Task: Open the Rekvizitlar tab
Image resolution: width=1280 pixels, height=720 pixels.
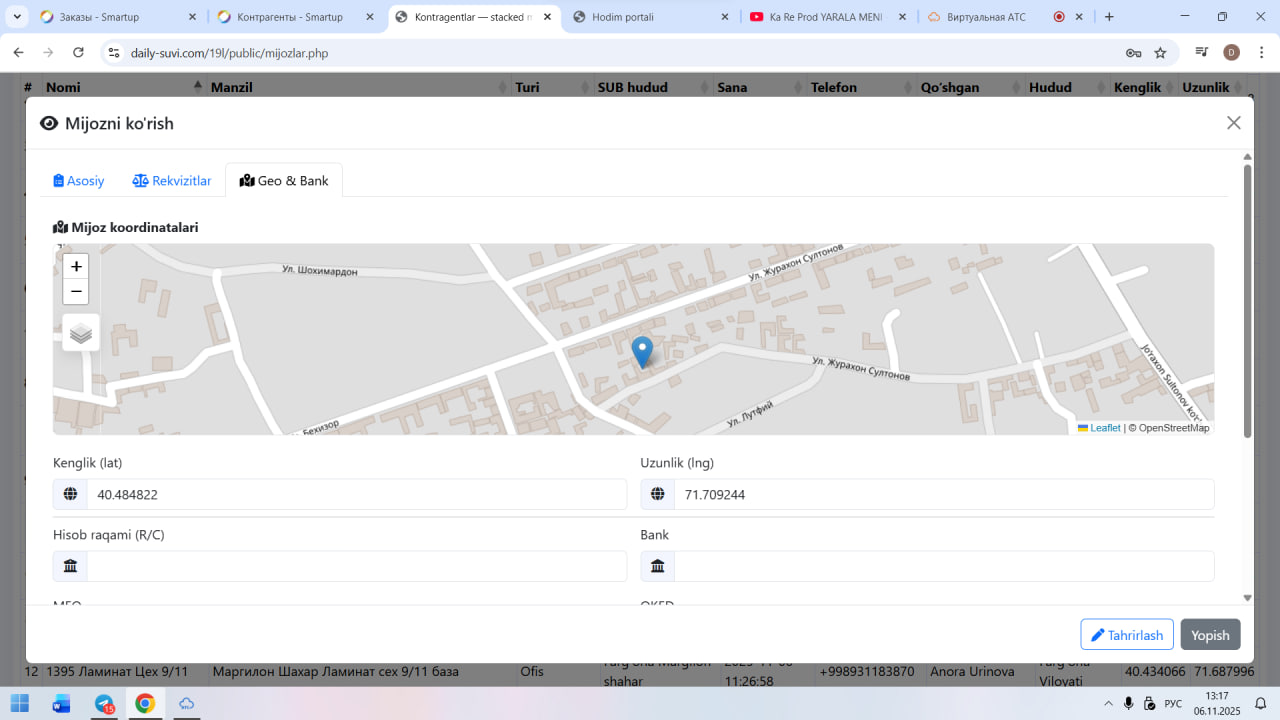Action: coord(172,181)
